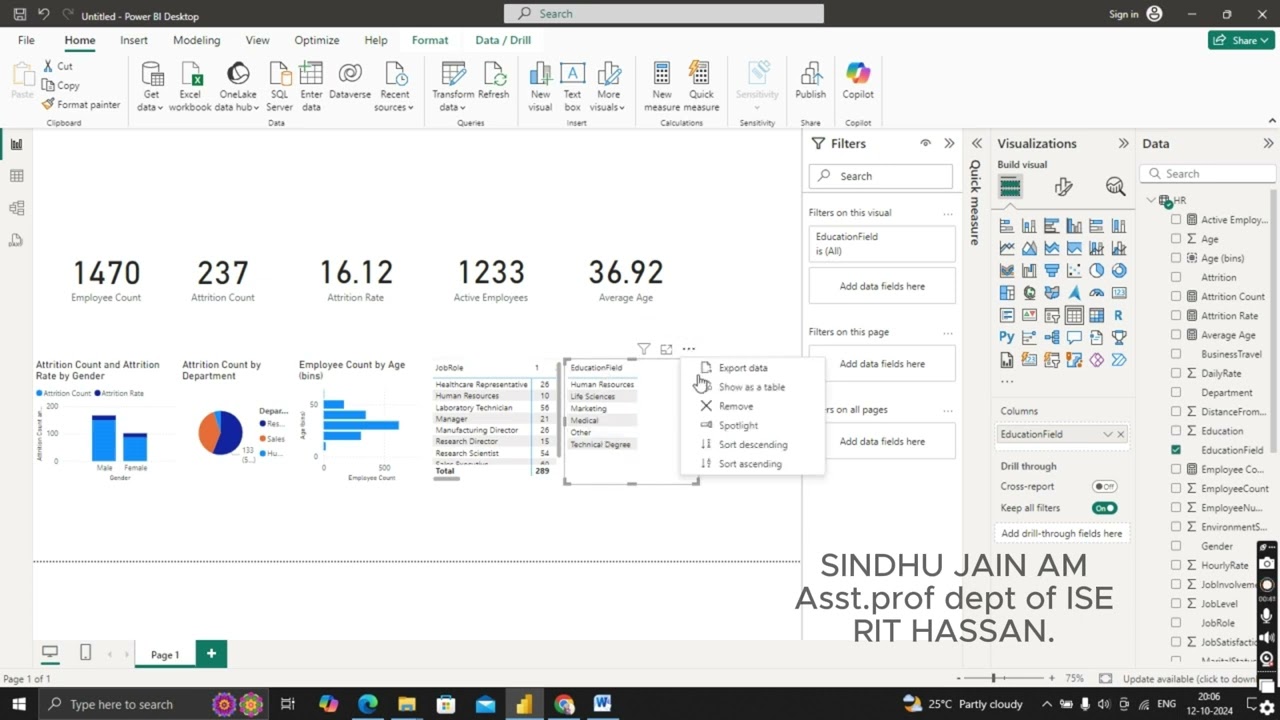
Task: Check the Age field checkbox
Action: pyautogui.click(x=1176, y=239)
